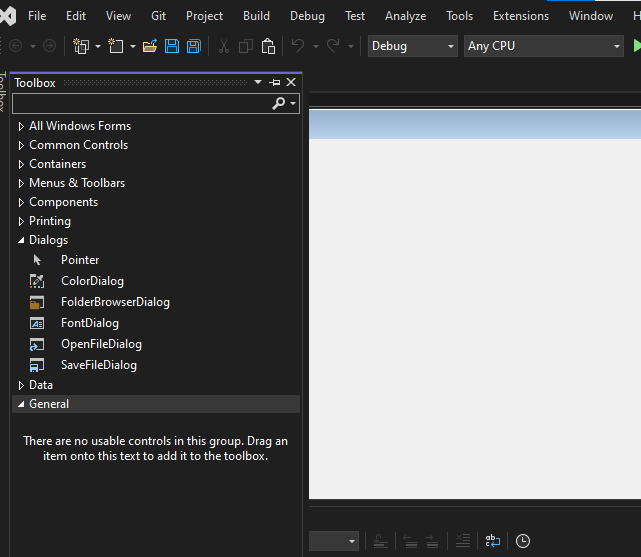The image size is (641, 557).
Task: Select the OpenFileDialog icon
Action: [x=37, y=344]
